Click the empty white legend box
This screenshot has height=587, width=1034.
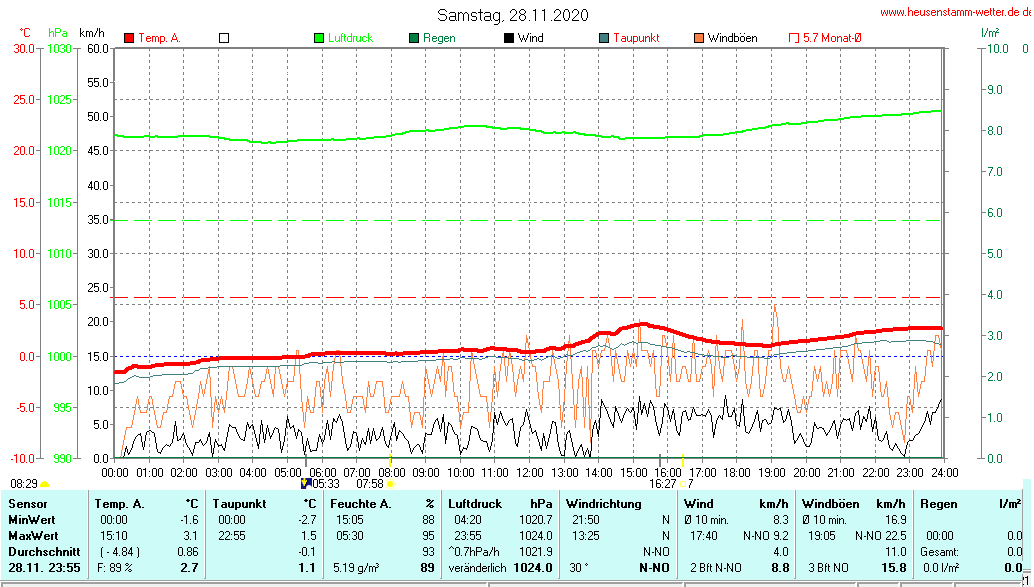click(x=224, y=38)
